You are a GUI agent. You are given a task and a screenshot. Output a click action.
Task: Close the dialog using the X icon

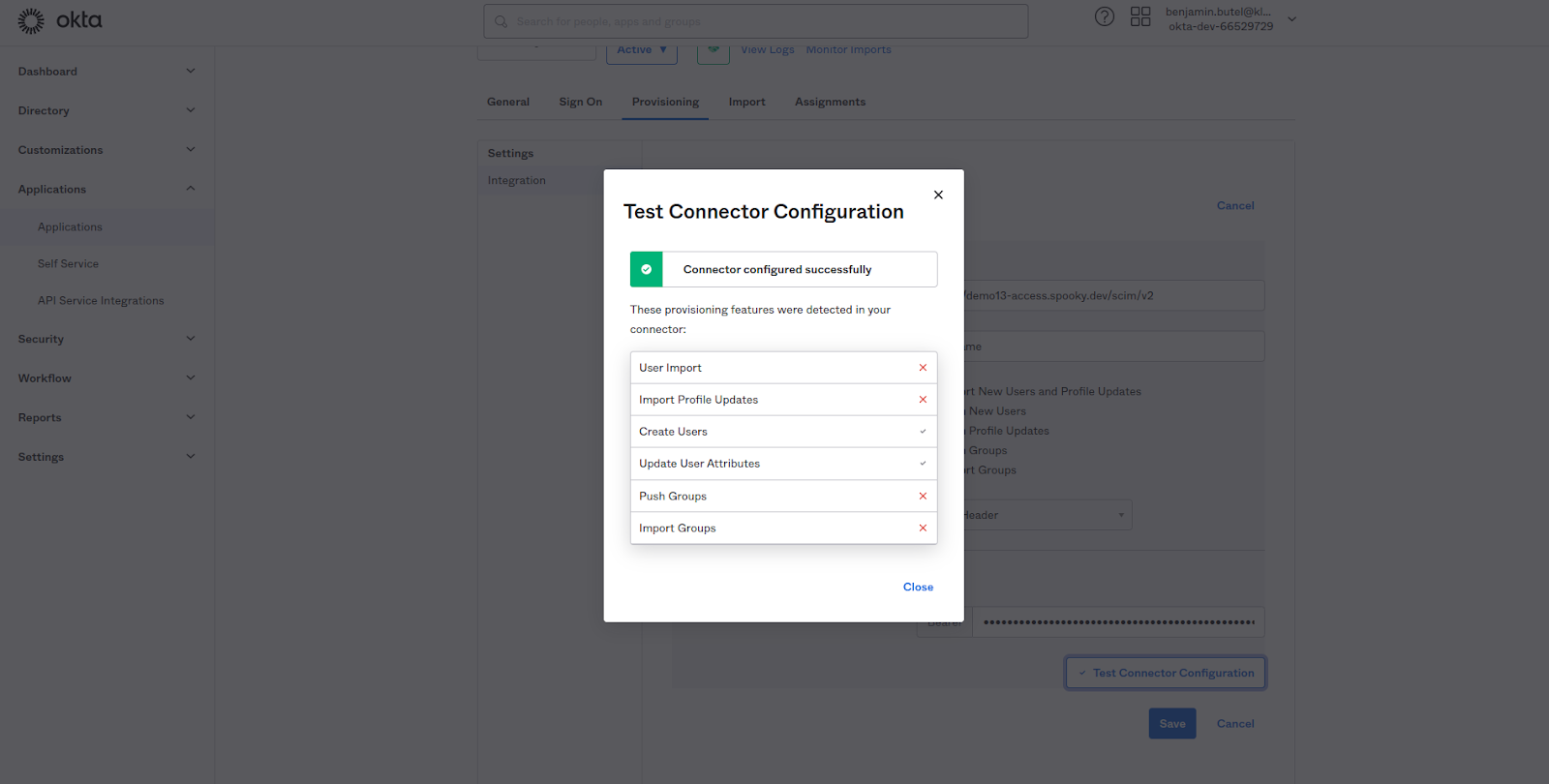938,195
